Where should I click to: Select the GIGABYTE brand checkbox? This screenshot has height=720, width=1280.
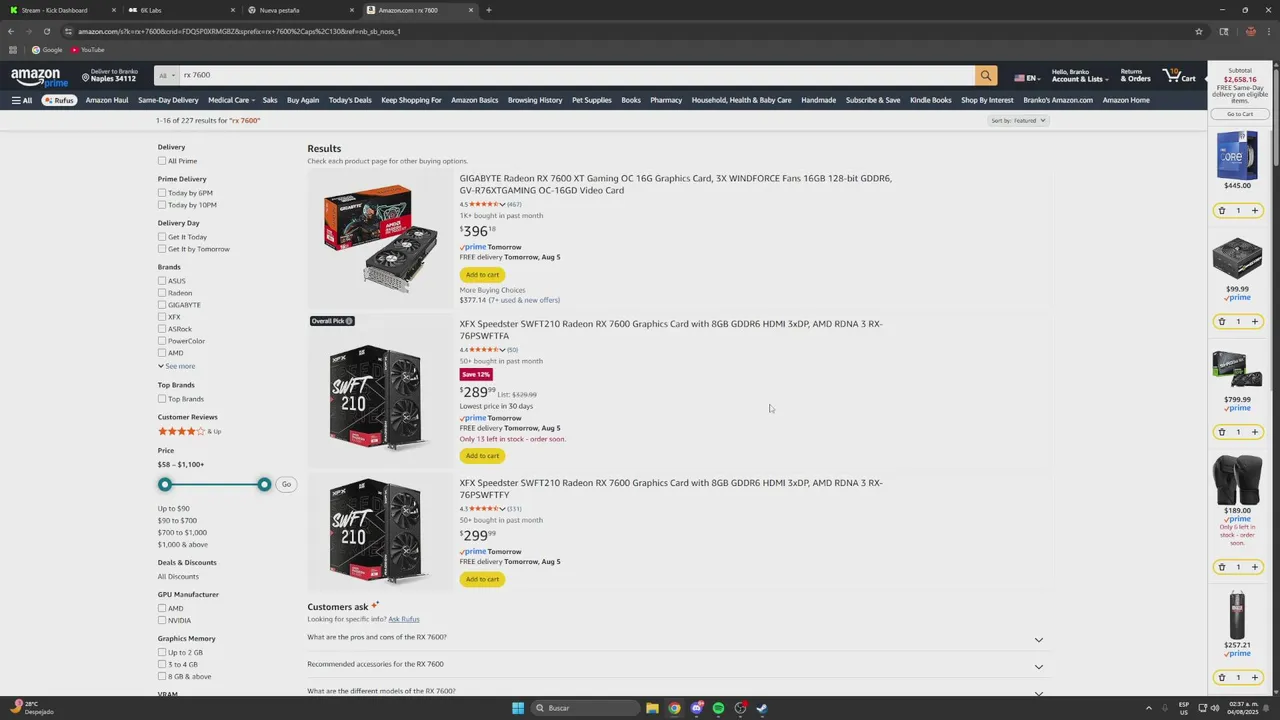[x=162, y=305]
